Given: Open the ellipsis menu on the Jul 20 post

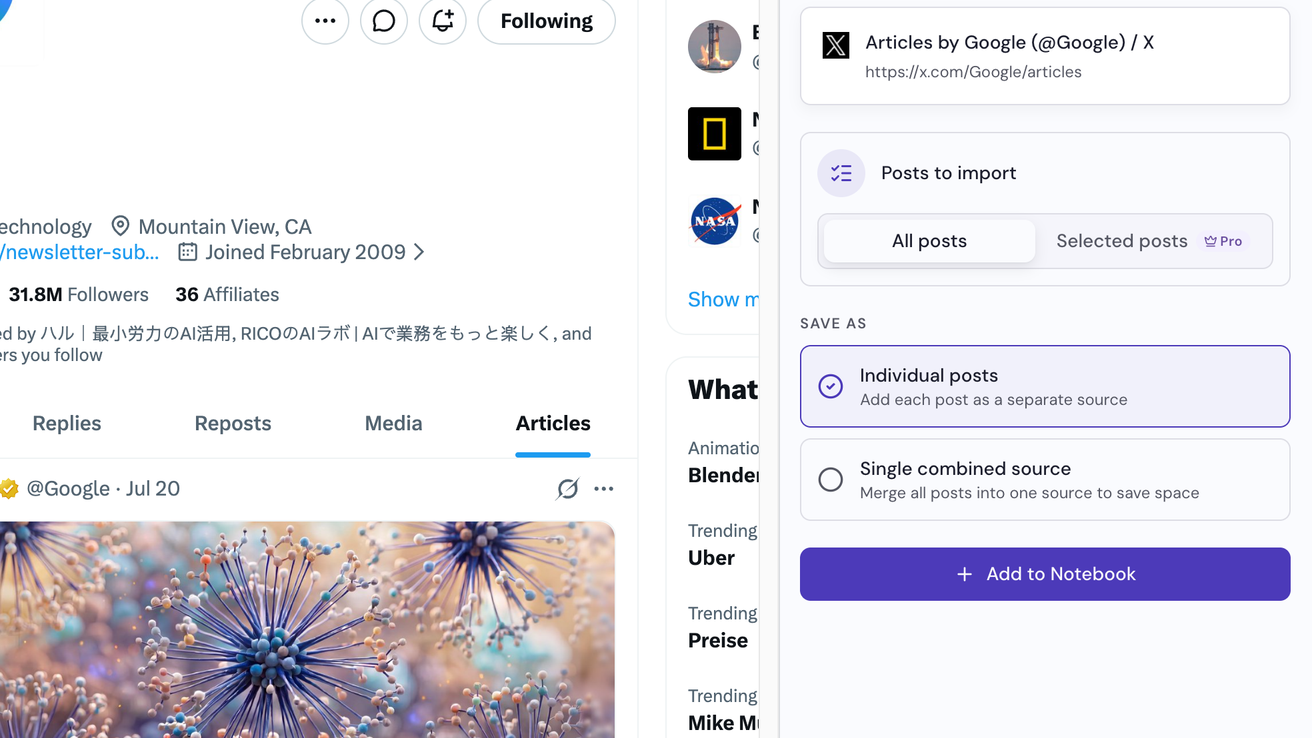Looking at the screenshot, I should (x=604, y=489).
